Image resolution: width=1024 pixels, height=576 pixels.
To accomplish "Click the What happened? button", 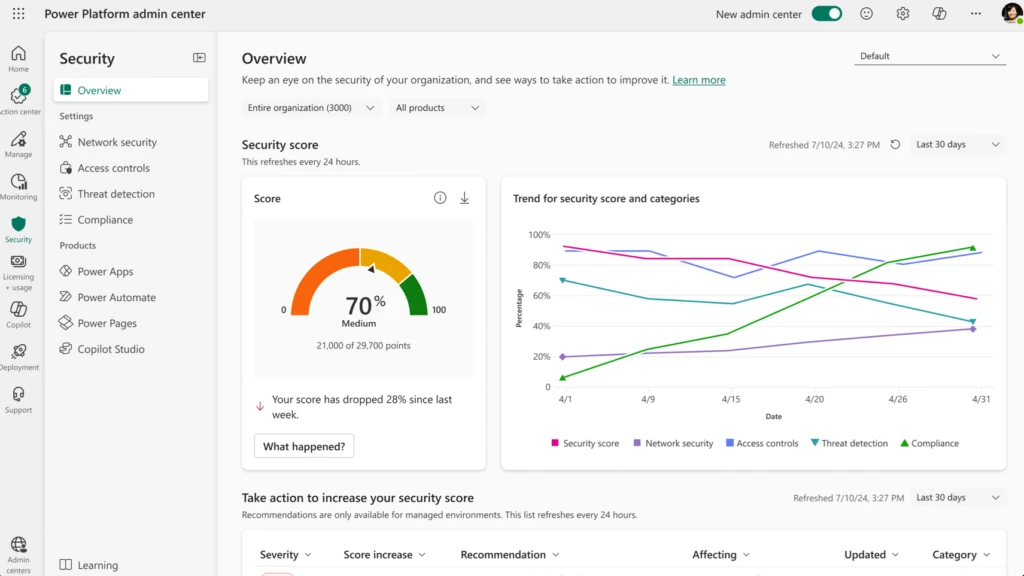I will click(303, 446).
